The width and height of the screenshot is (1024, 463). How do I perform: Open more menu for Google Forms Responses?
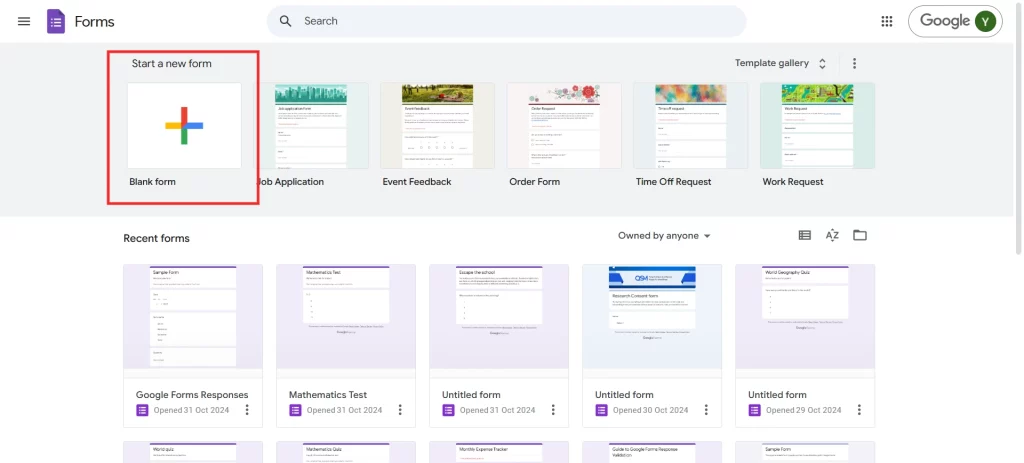[247, 410]
